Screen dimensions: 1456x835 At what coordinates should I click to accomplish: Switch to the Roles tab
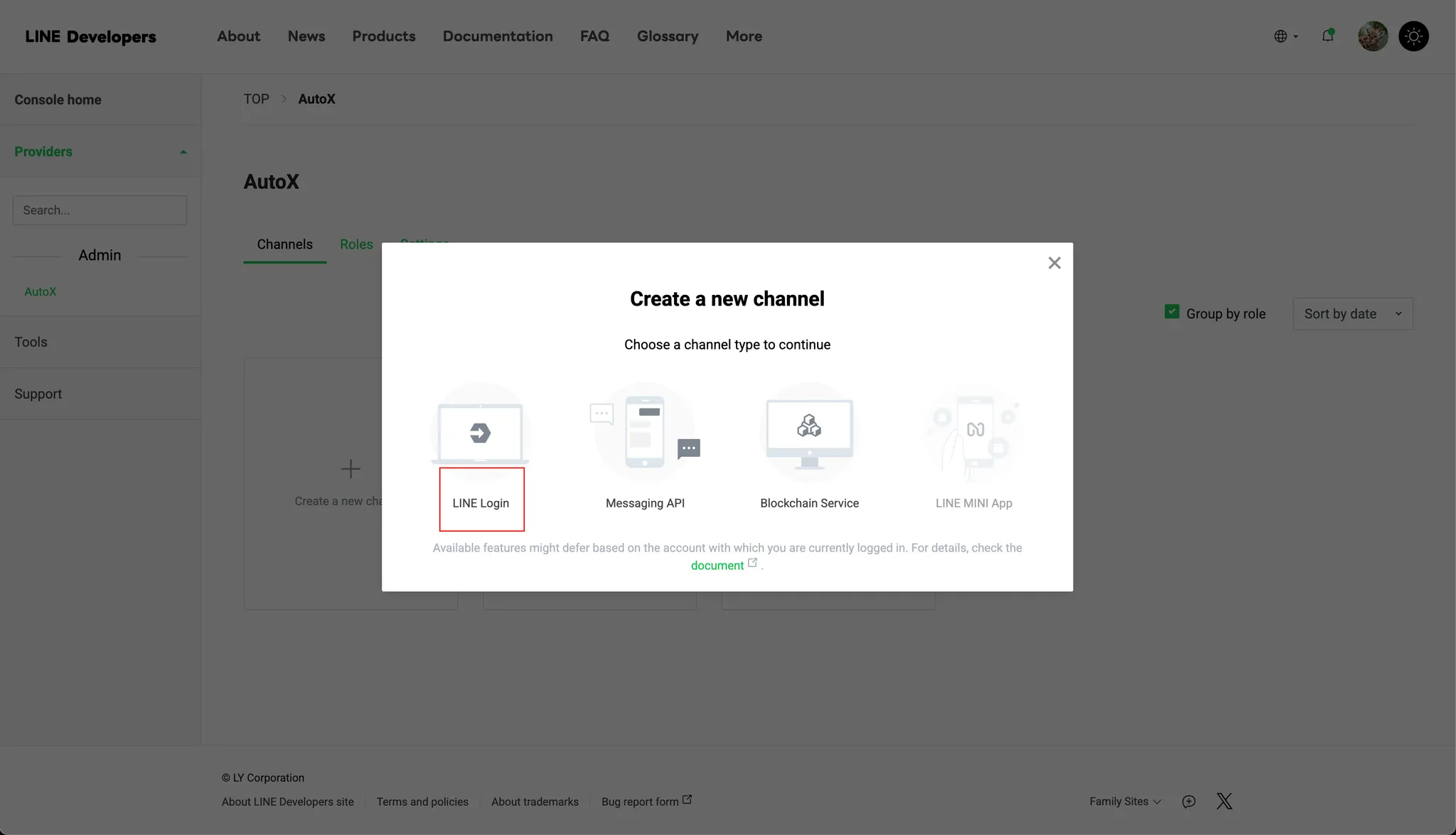[356, 244]
